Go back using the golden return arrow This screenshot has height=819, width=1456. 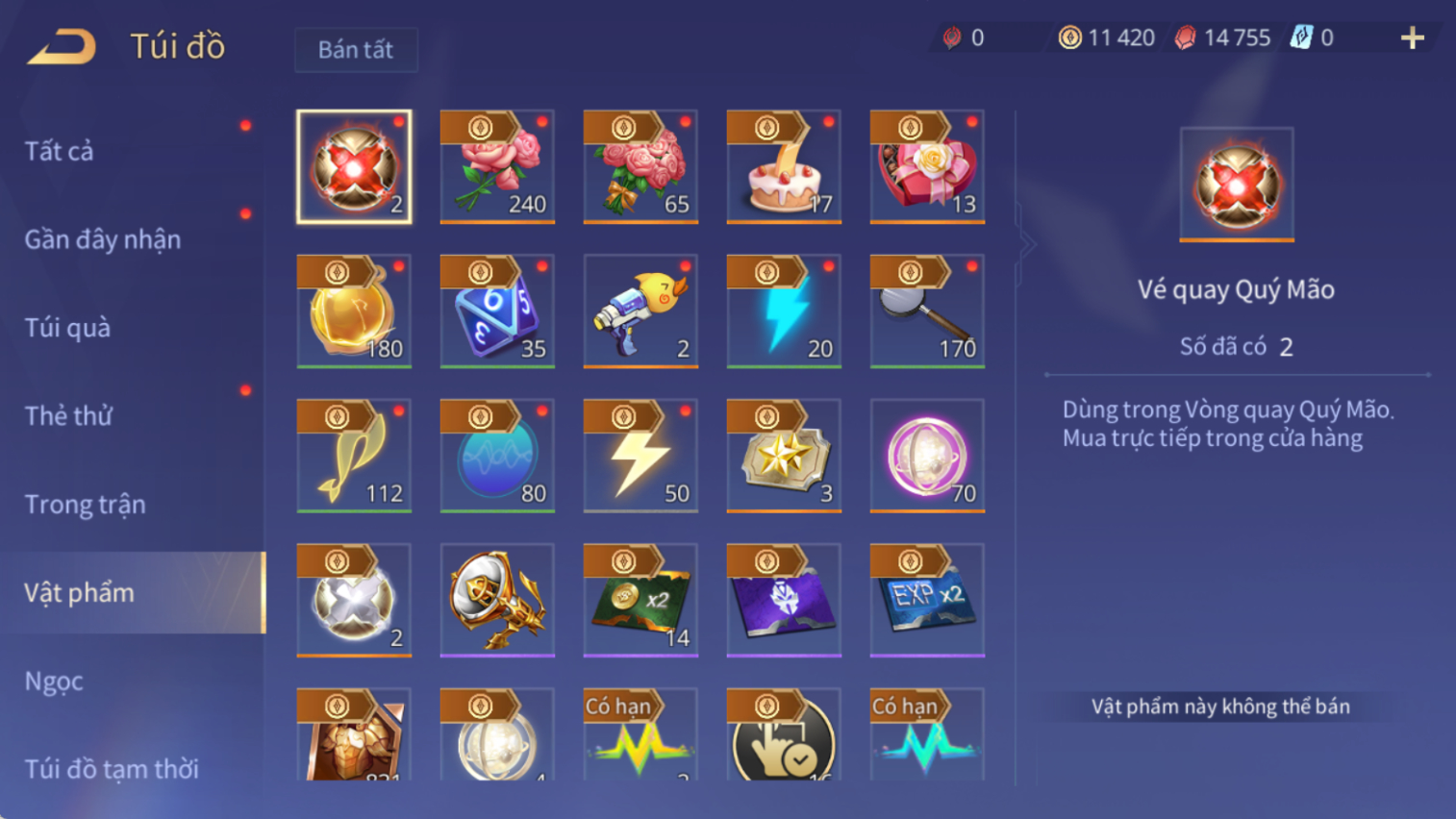(62, 46)
